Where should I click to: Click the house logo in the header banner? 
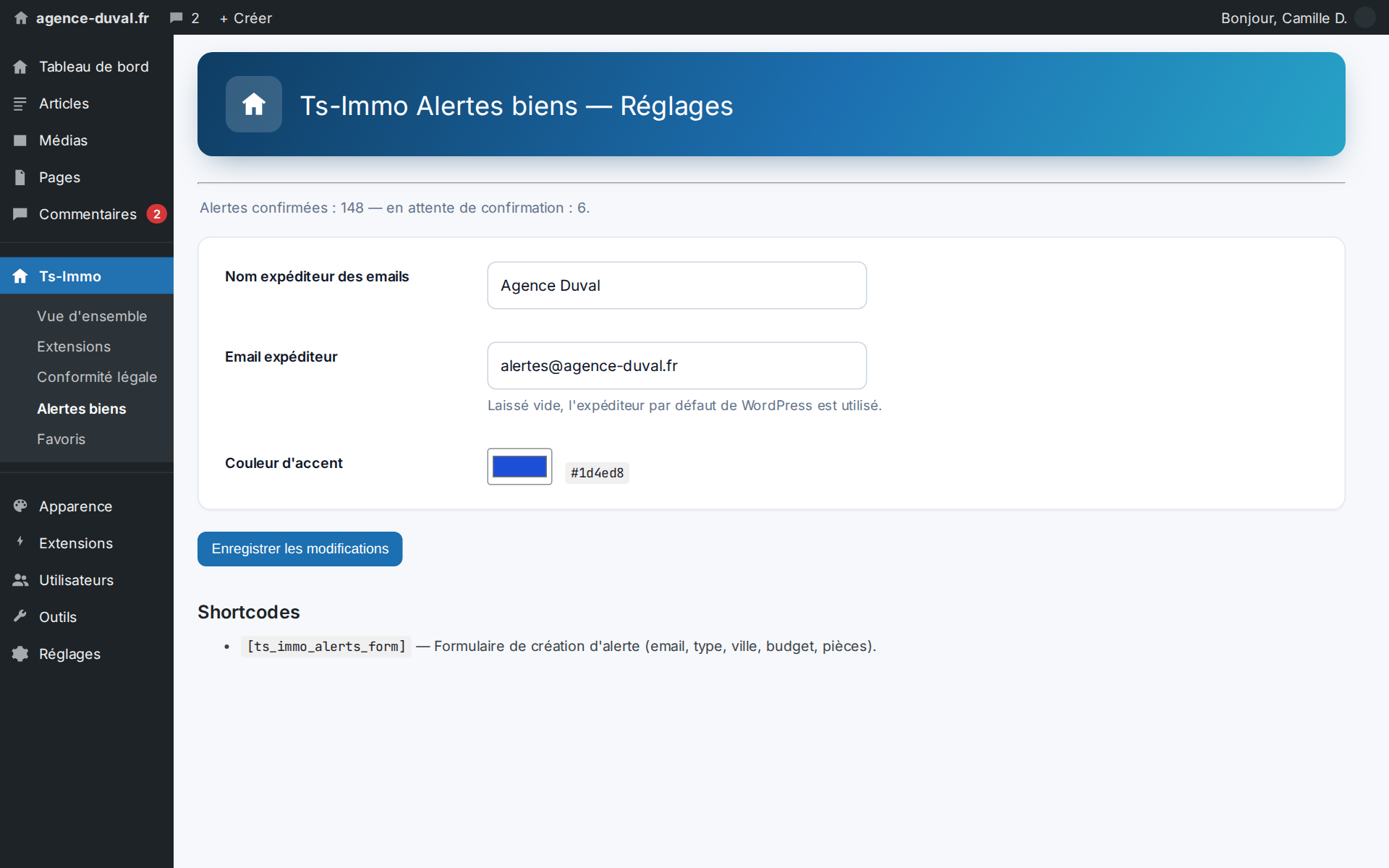254,104
